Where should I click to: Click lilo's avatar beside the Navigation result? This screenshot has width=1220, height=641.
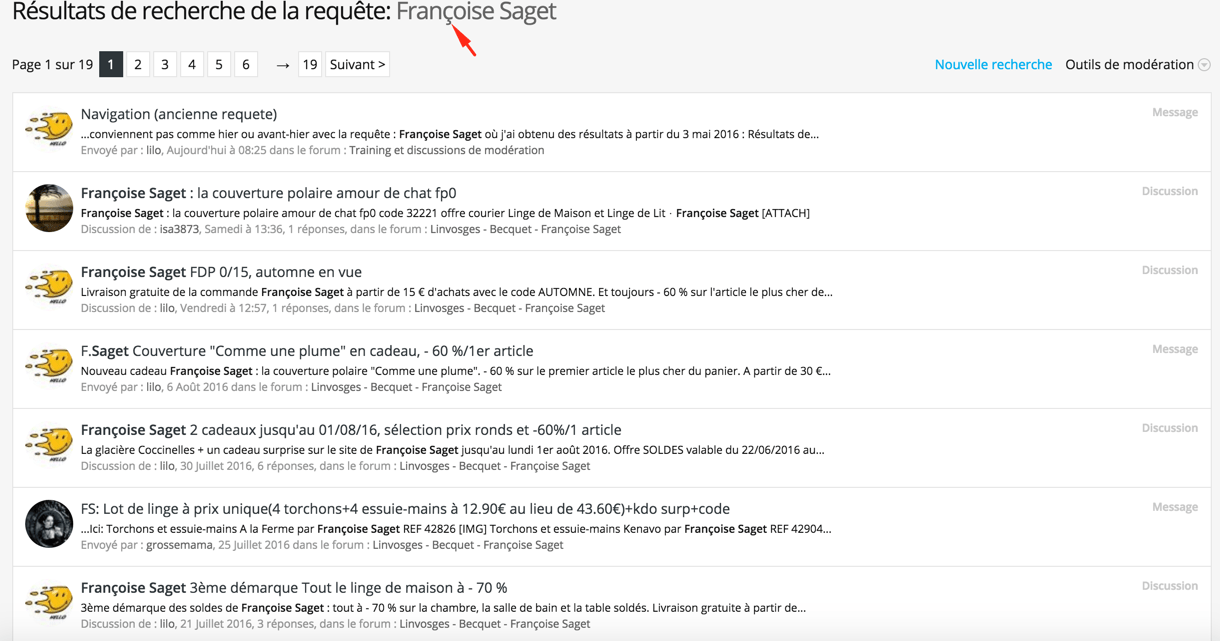pyautogui.click(x=49, y=129)
